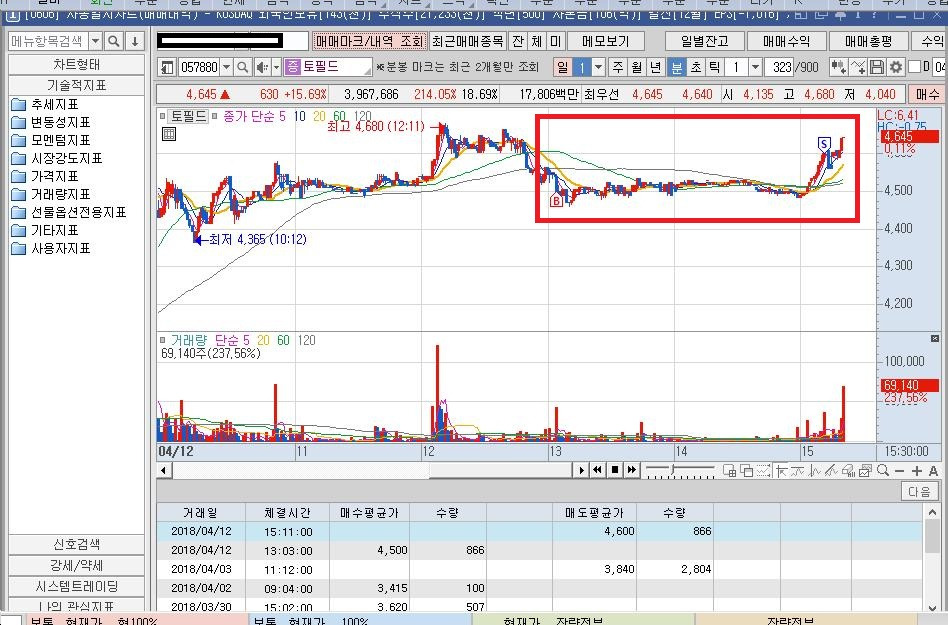Select the 월 (monthly) period button
Viewport: 948px width, 625px height.
coord(636,66)
